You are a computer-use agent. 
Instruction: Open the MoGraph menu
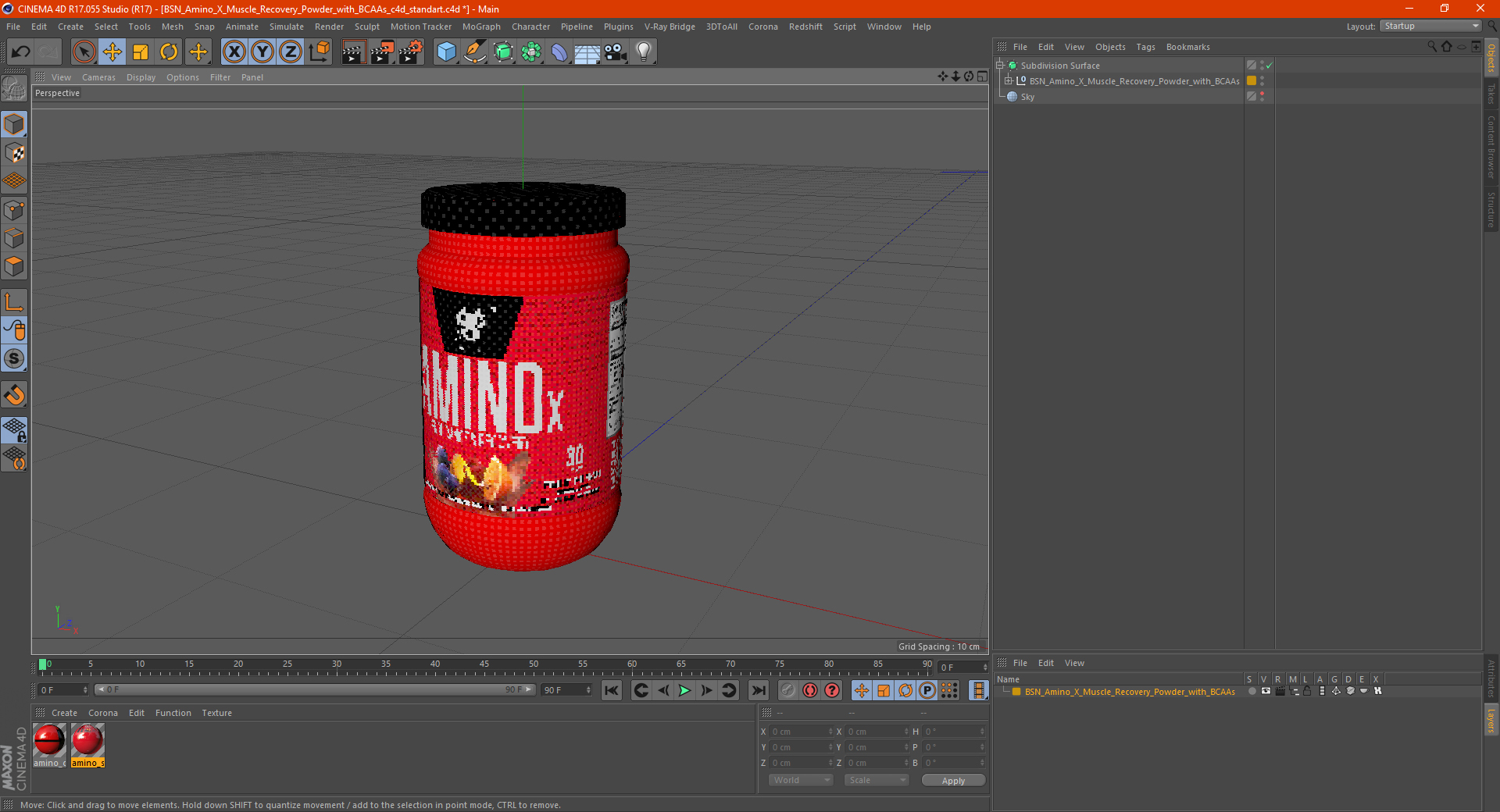[481, 27]
